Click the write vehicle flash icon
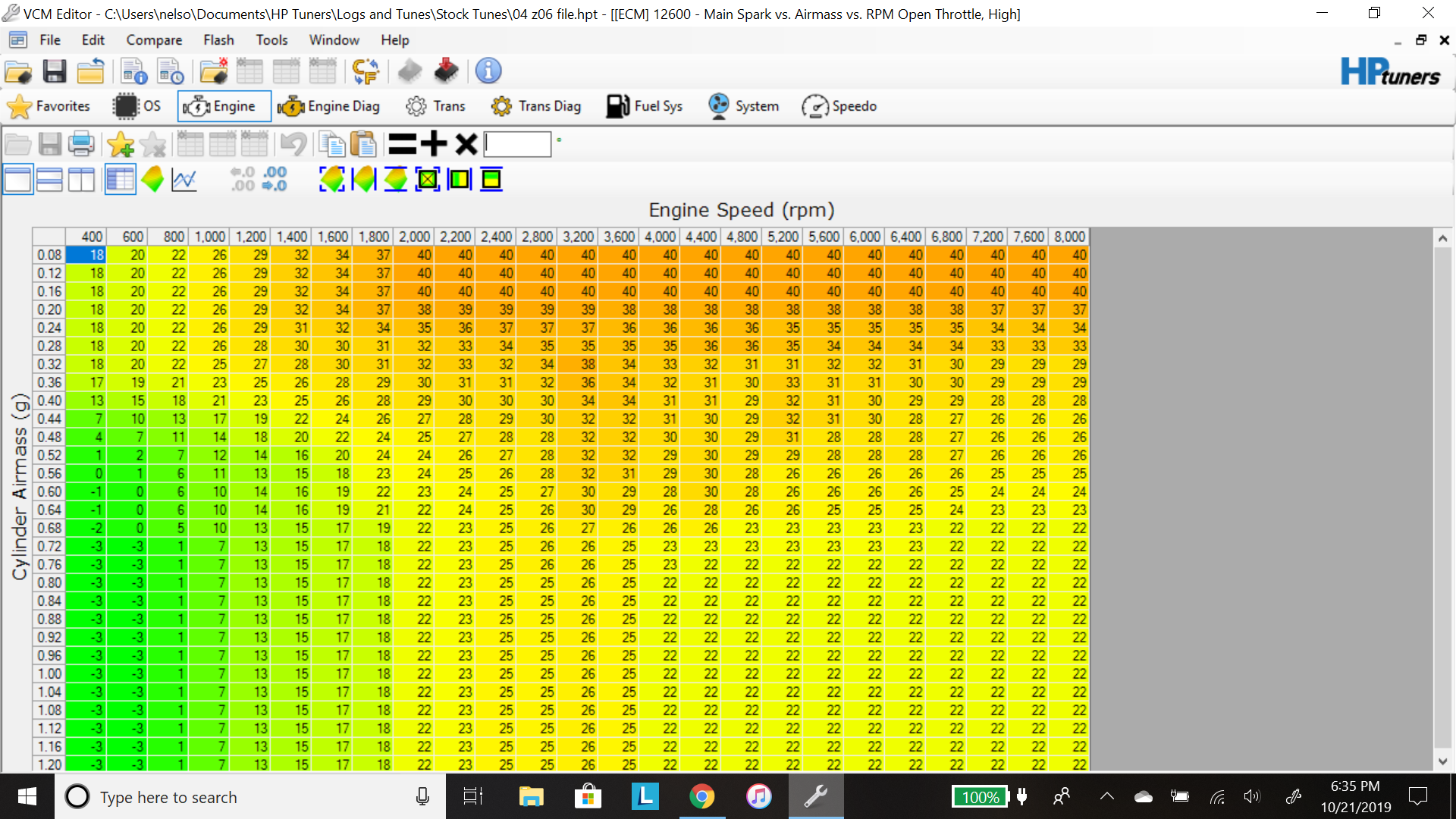Image resolution: width=1456 pixels, height=819 pixels. coord(446,71)
